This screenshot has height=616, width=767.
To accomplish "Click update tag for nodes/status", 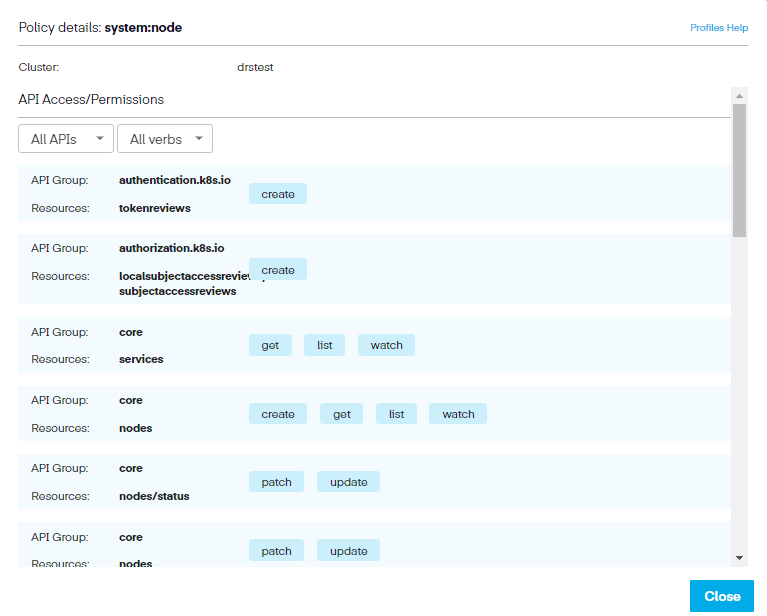I will [348, 482].
